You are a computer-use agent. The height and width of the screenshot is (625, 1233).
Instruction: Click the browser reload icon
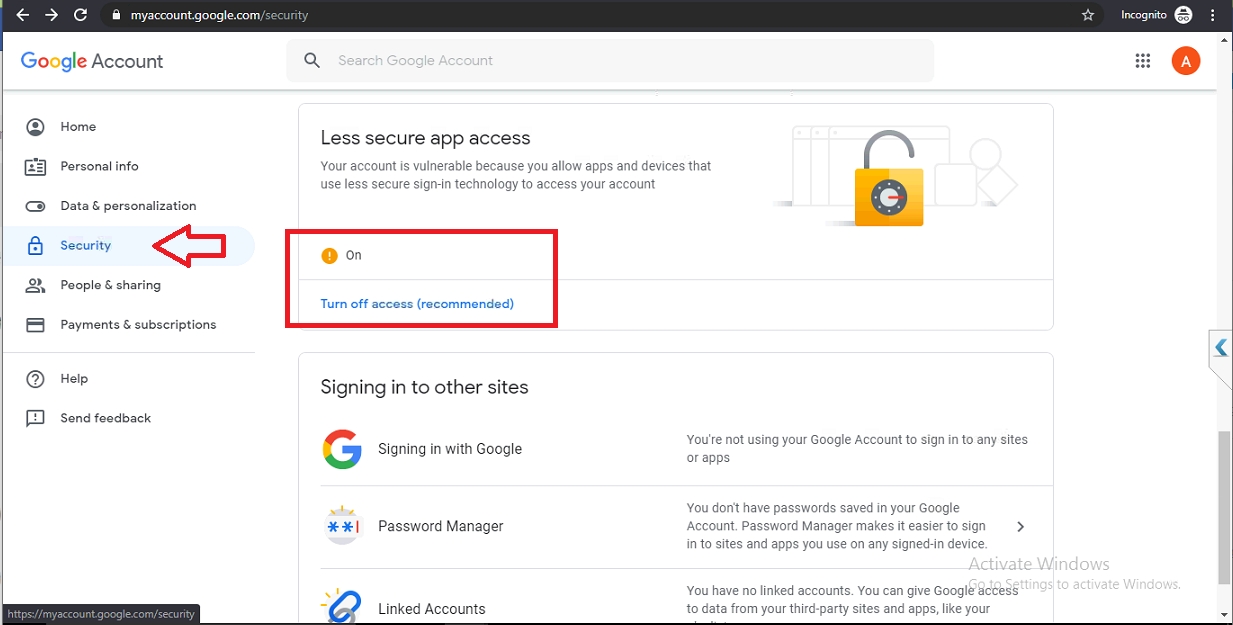click(x=81, y=15)
